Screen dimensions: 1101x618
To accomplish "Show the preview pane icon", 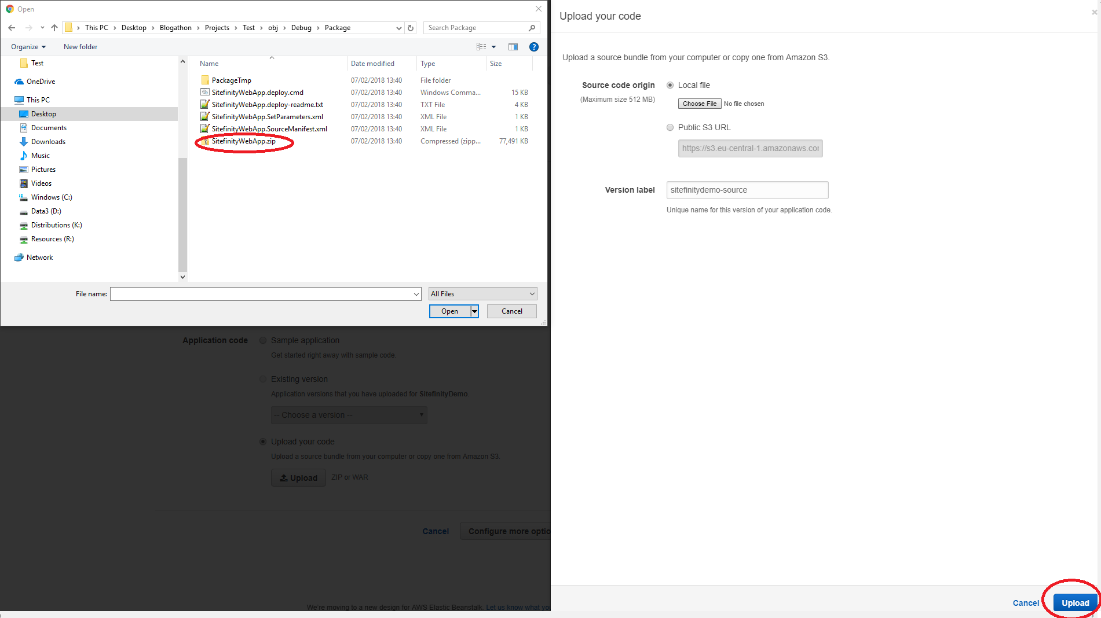I will pos(513,46).
